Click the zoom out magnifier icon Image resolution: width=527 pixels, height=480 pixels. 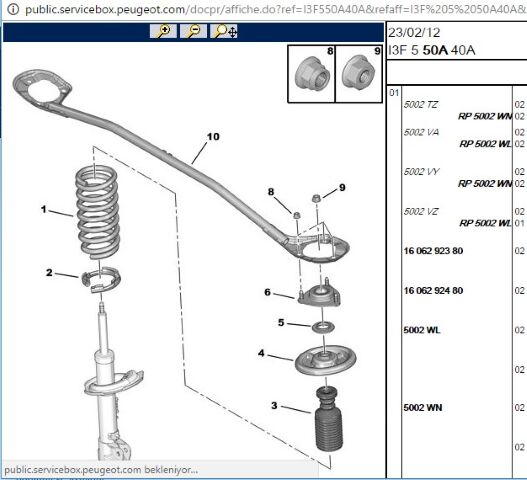[194, 31]
